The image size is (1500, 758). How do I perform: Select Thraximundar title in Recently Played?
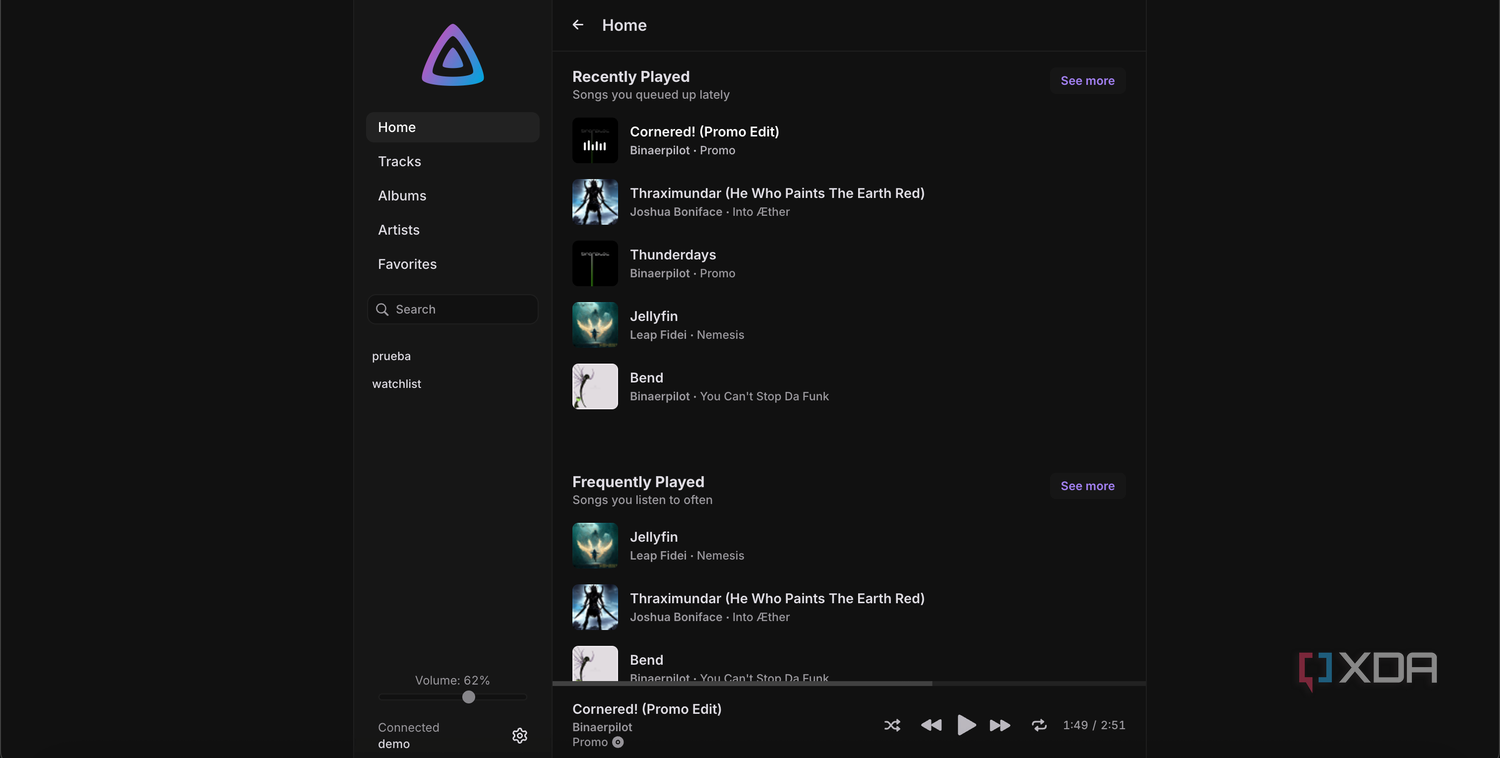coord(777,193)
